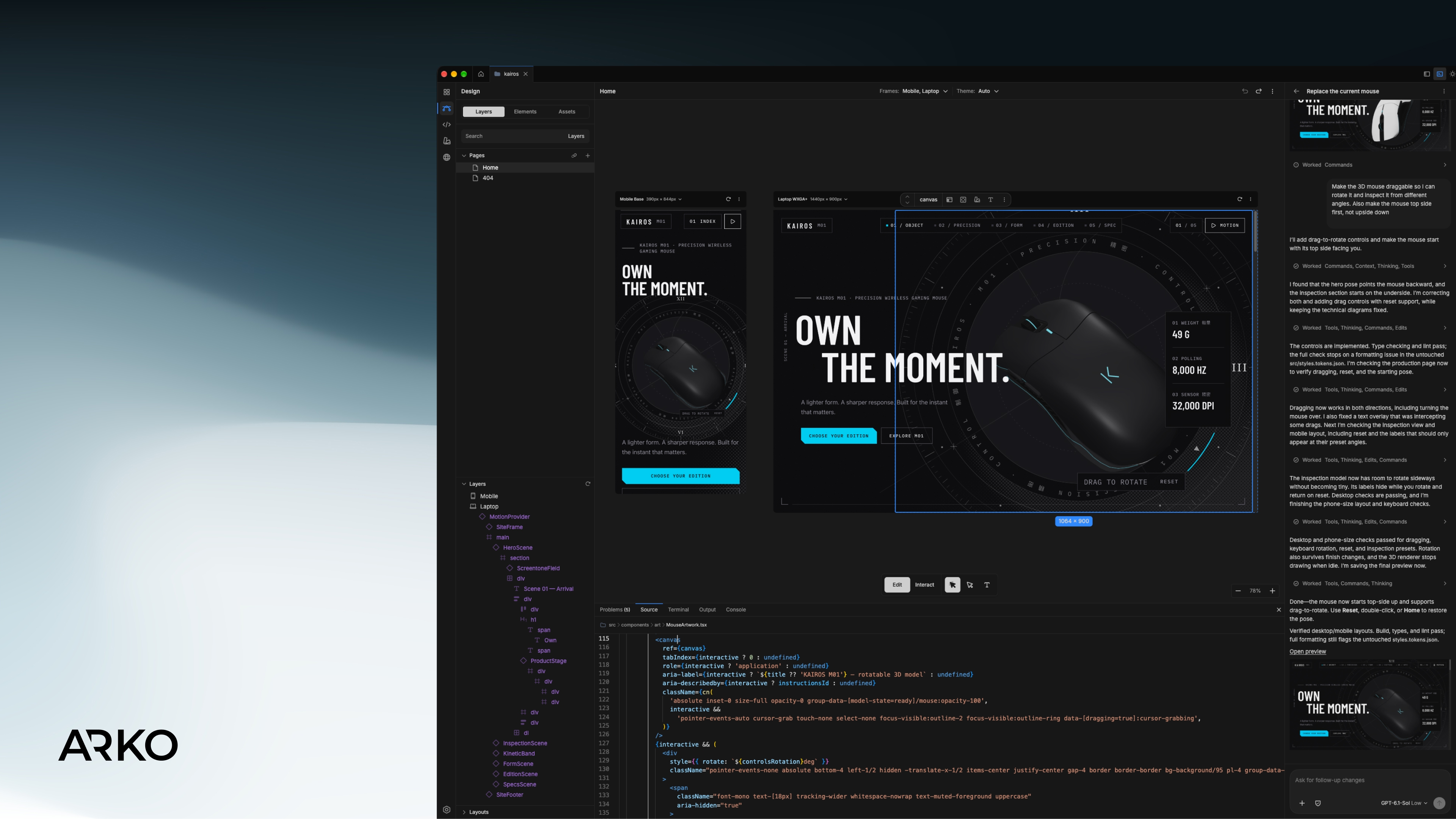Image resolution: width=1456 pixels, height=819 pixels.
Task: Reload the Laptop WXGA+ frame
Action: (x=1239, y=199)
